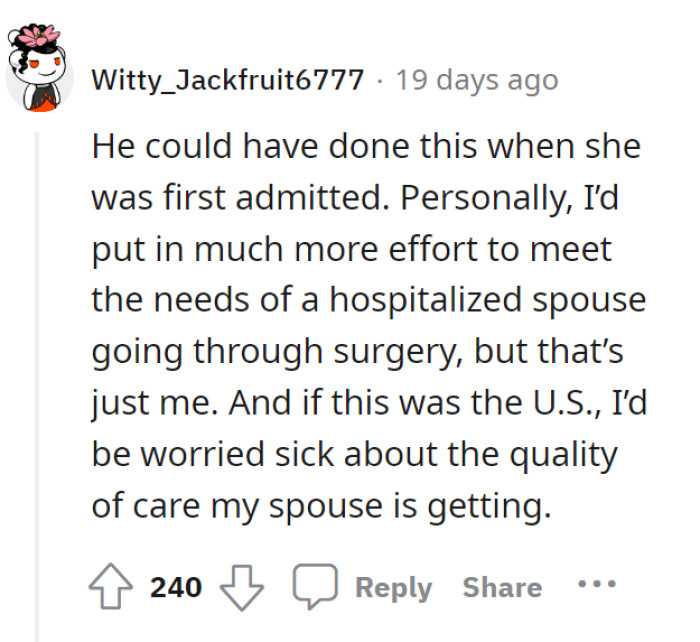Upvote Witty_Jackfruit6777's comment
The image size is (700, 642).
112,587
